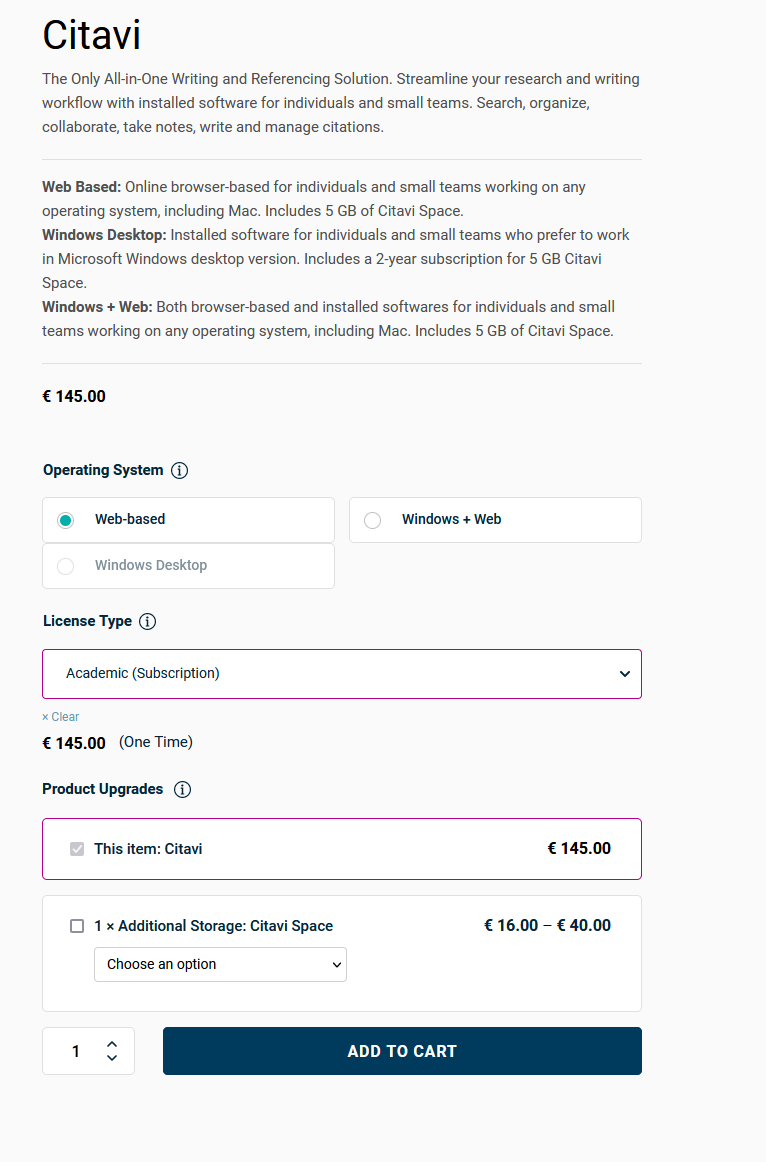Click the quantity input field
766x1162 pixels.
[x=76, y=1051]
